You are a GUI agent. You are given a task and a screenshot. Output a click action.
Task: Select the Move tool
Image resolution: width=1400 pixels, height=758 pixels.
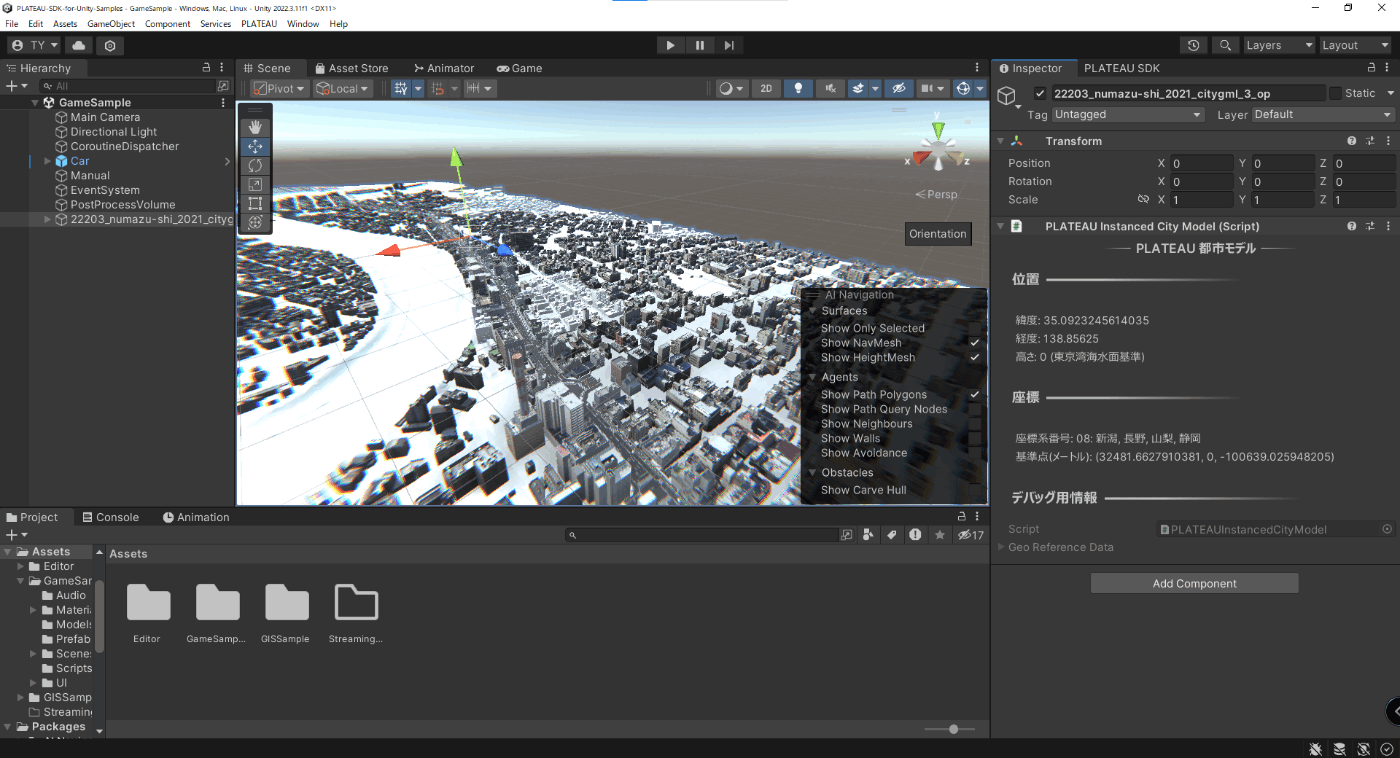click(255, 146)
